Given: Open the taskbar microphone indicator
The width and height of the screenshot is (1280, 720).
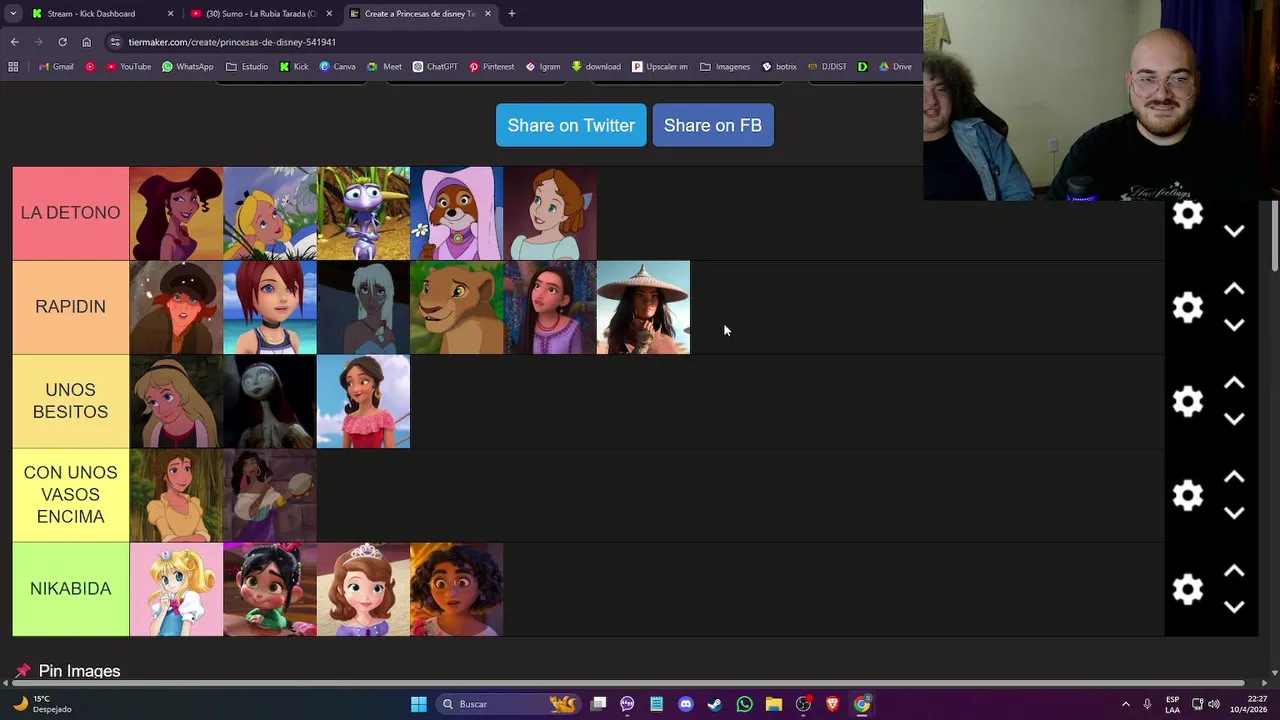Looking at the screenshot, I should (x=1147, y=704).
